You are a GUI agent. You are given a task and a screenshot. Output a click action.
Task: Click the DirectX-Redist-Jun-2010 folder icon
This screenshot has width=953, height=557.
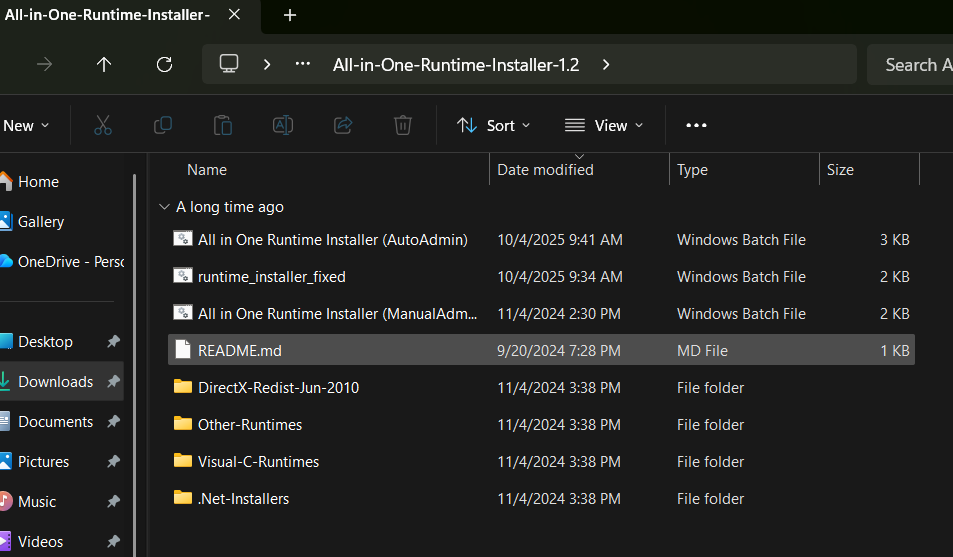pyautogui.click(x=183, y=387)
